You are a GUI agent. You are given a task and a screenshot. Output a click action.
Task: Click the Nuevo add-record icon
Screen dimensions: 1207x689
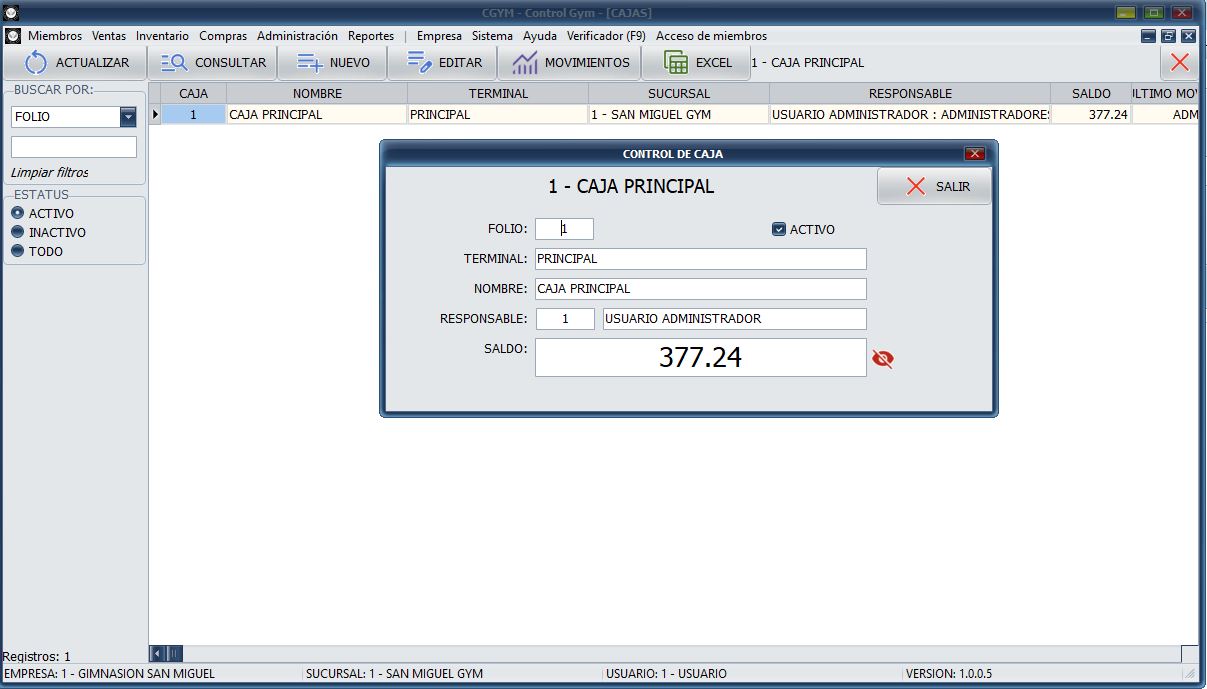[x=310, y=63]
